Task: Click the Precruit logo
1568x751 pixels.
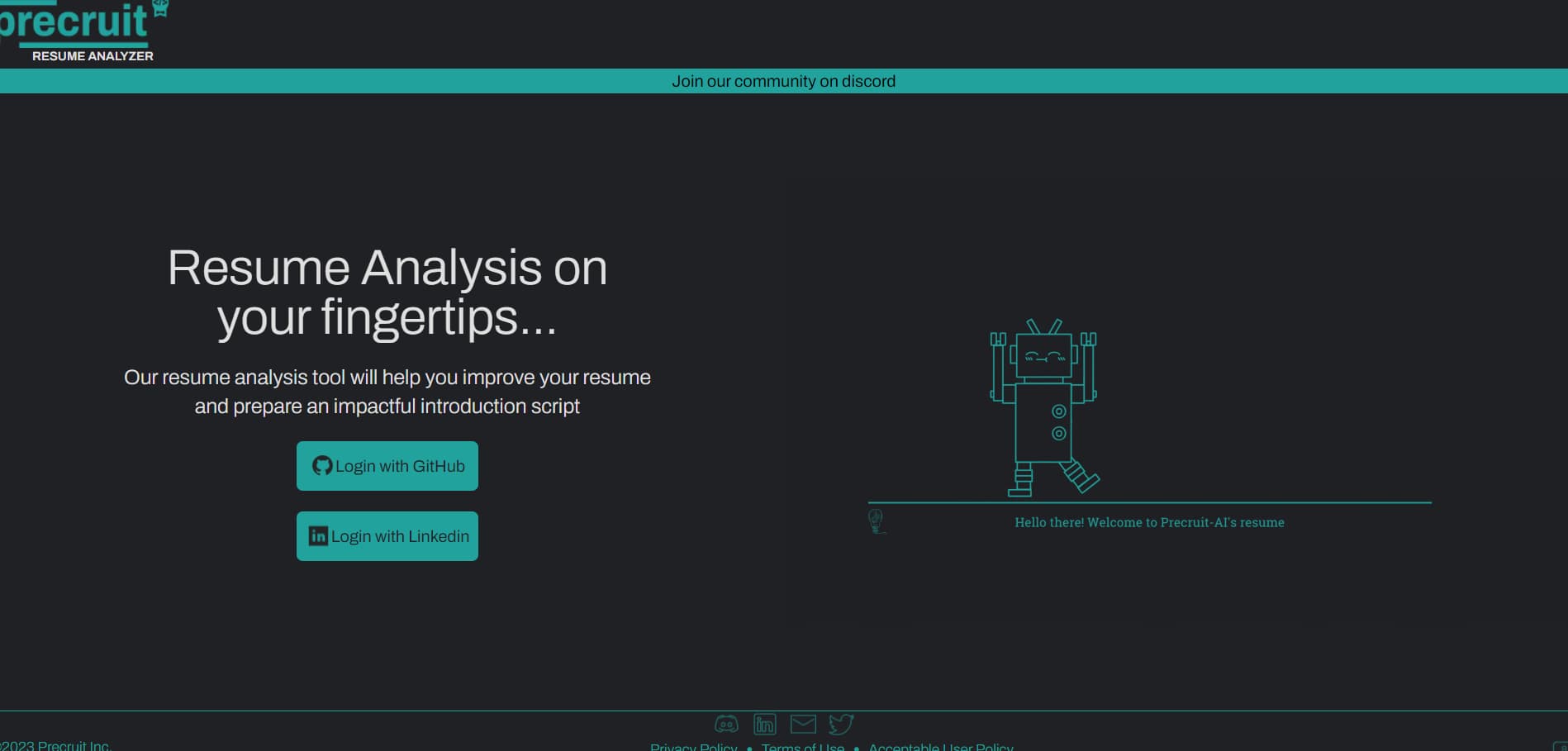Action: 78,23
